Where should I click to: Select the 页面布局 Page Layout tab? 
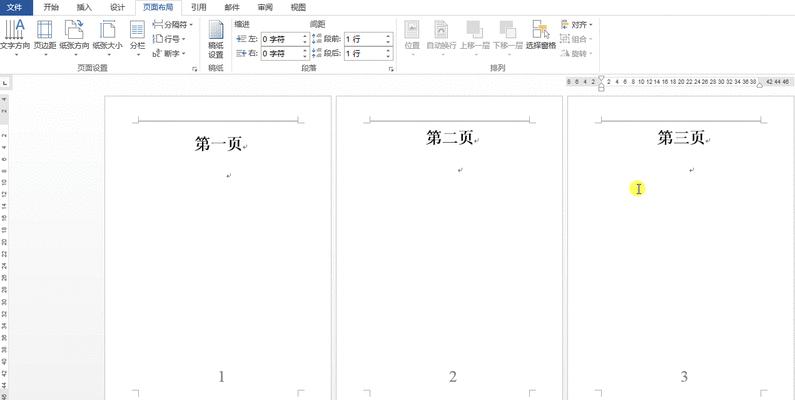coord(158,7)
